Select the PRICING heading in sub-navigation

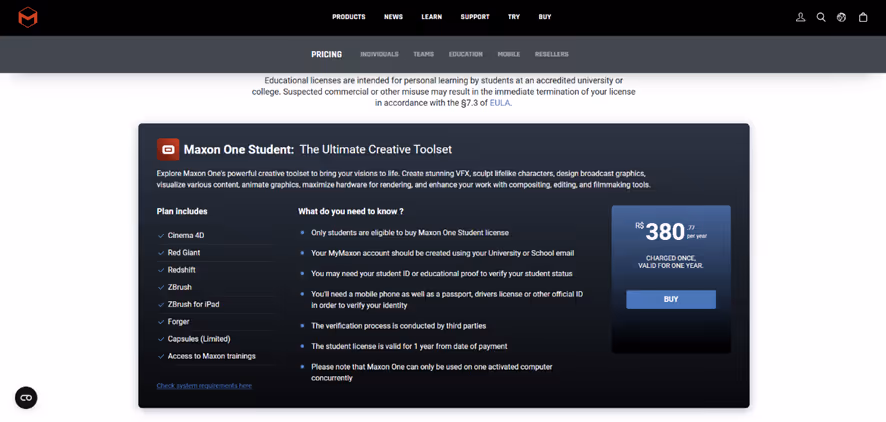327,54
